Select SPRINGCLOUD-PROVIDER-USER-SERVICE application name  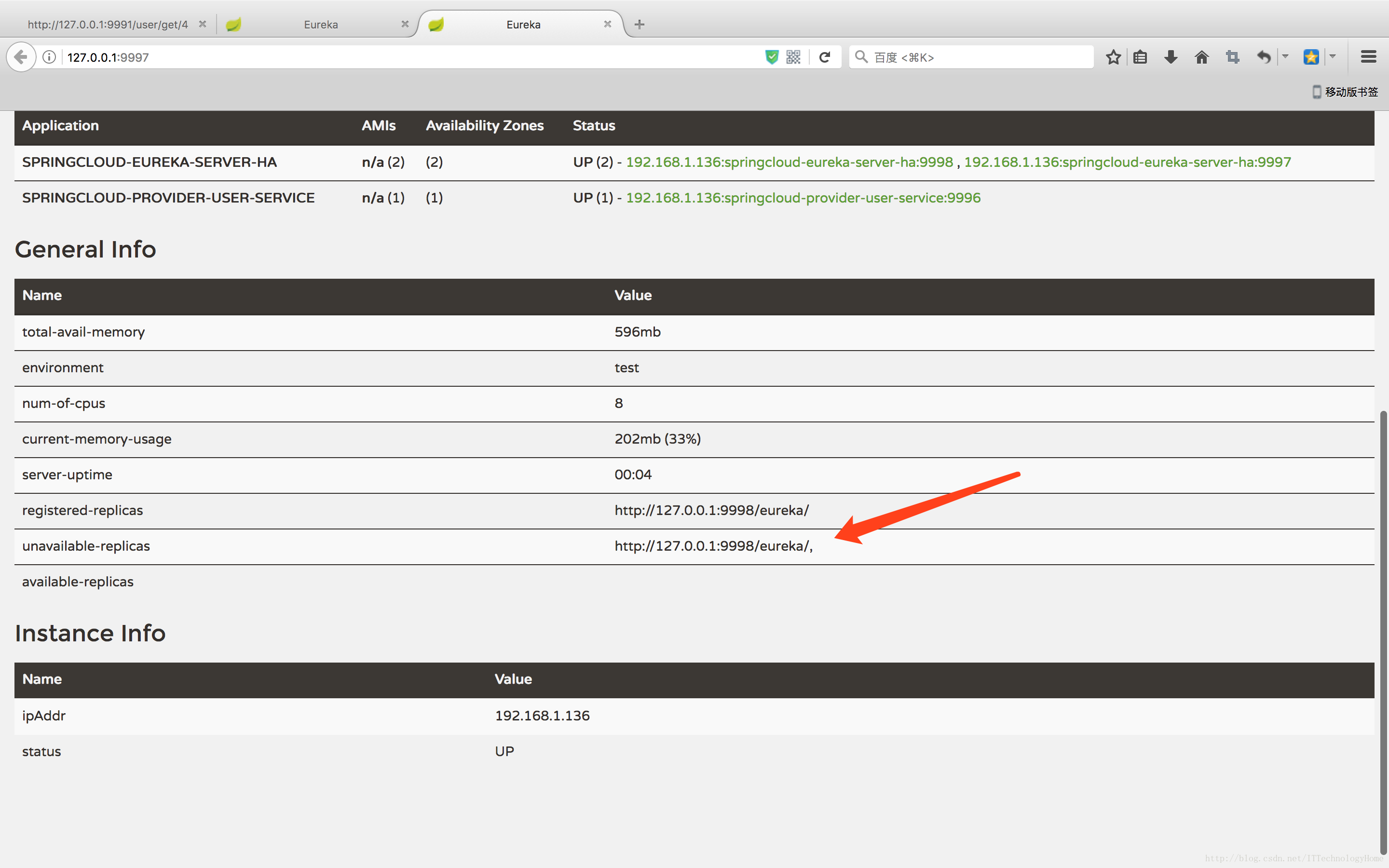click(168, 198)
